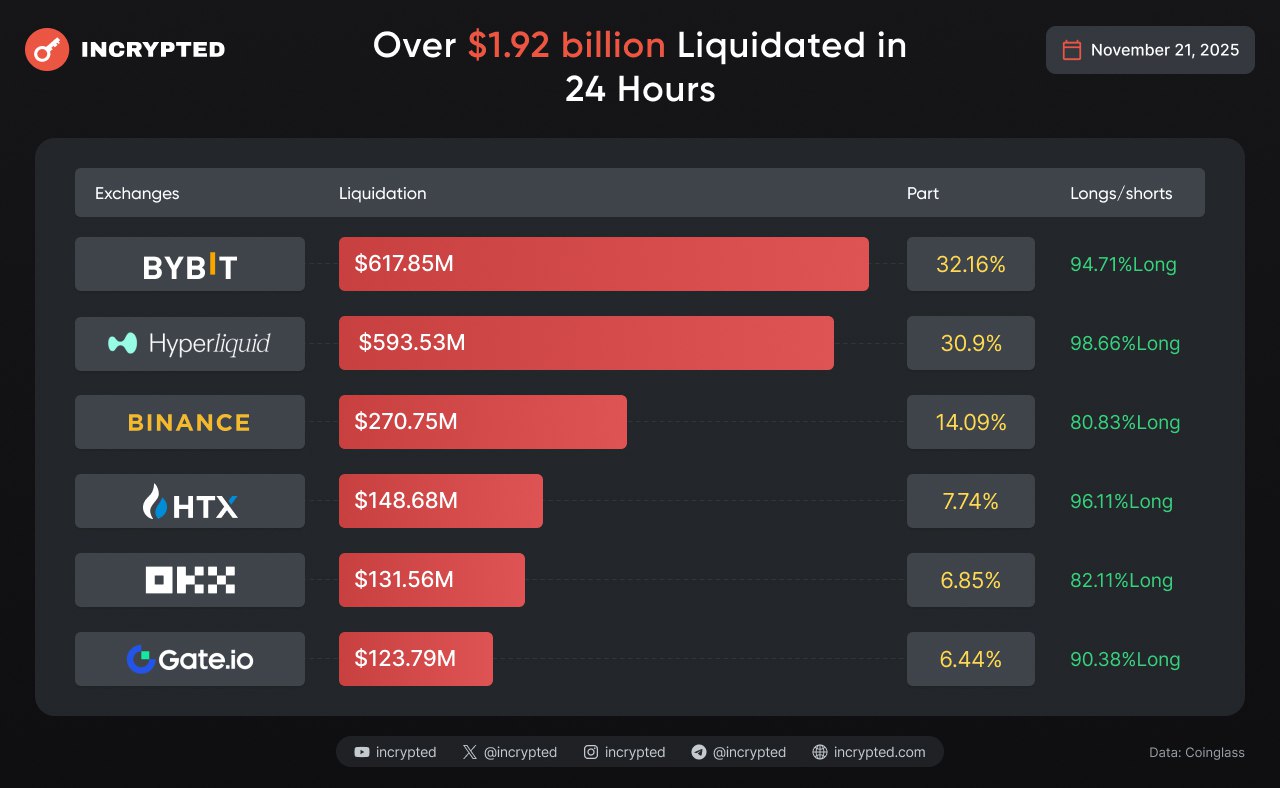Select the HTX exchange logo
Image resolution: width=1280 pixels, height=788 pixels.
(190, 502)
